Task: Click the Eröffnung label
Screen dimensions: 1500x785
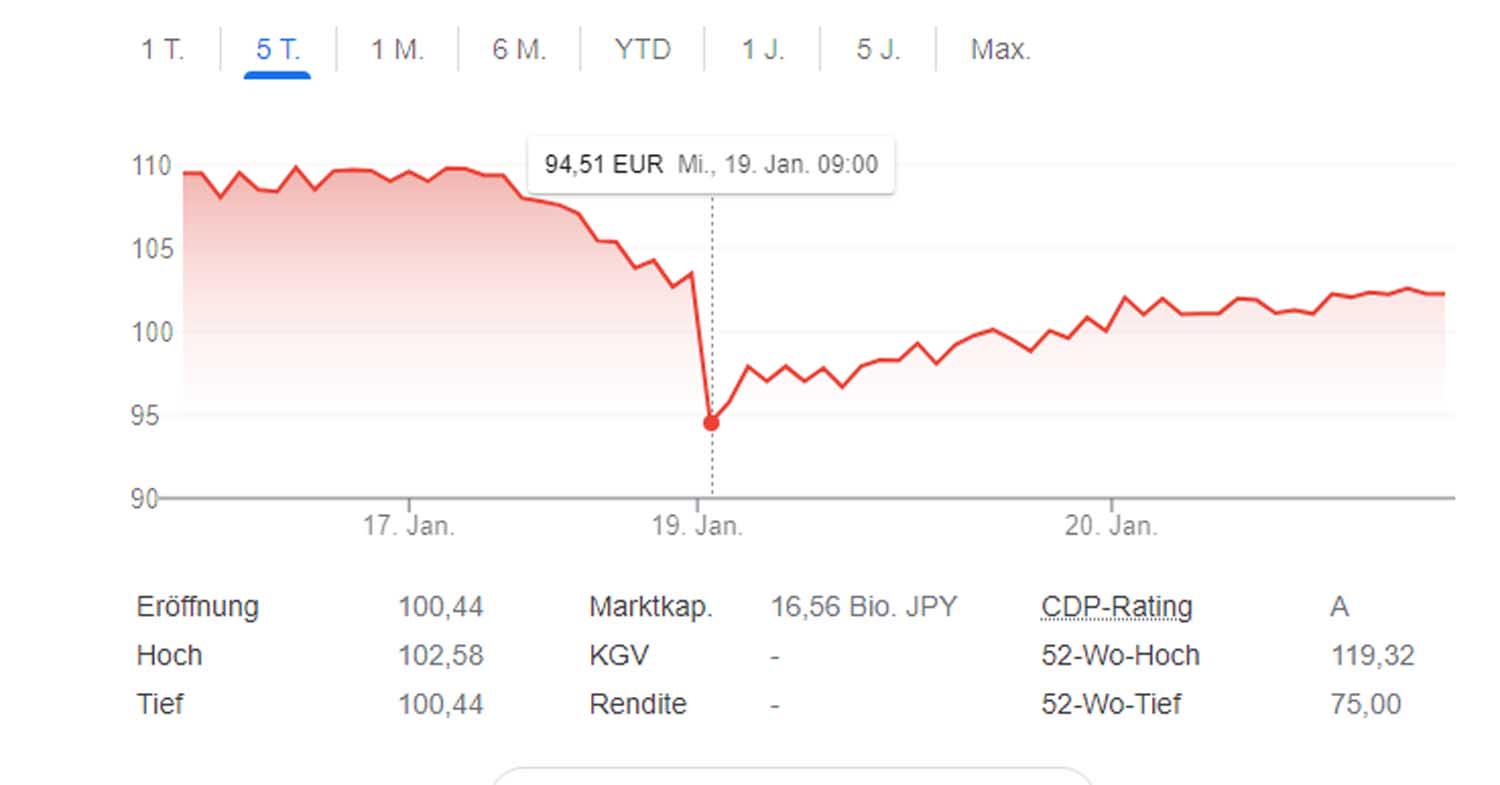Action: pyautogui.click(x=197, y=607)
